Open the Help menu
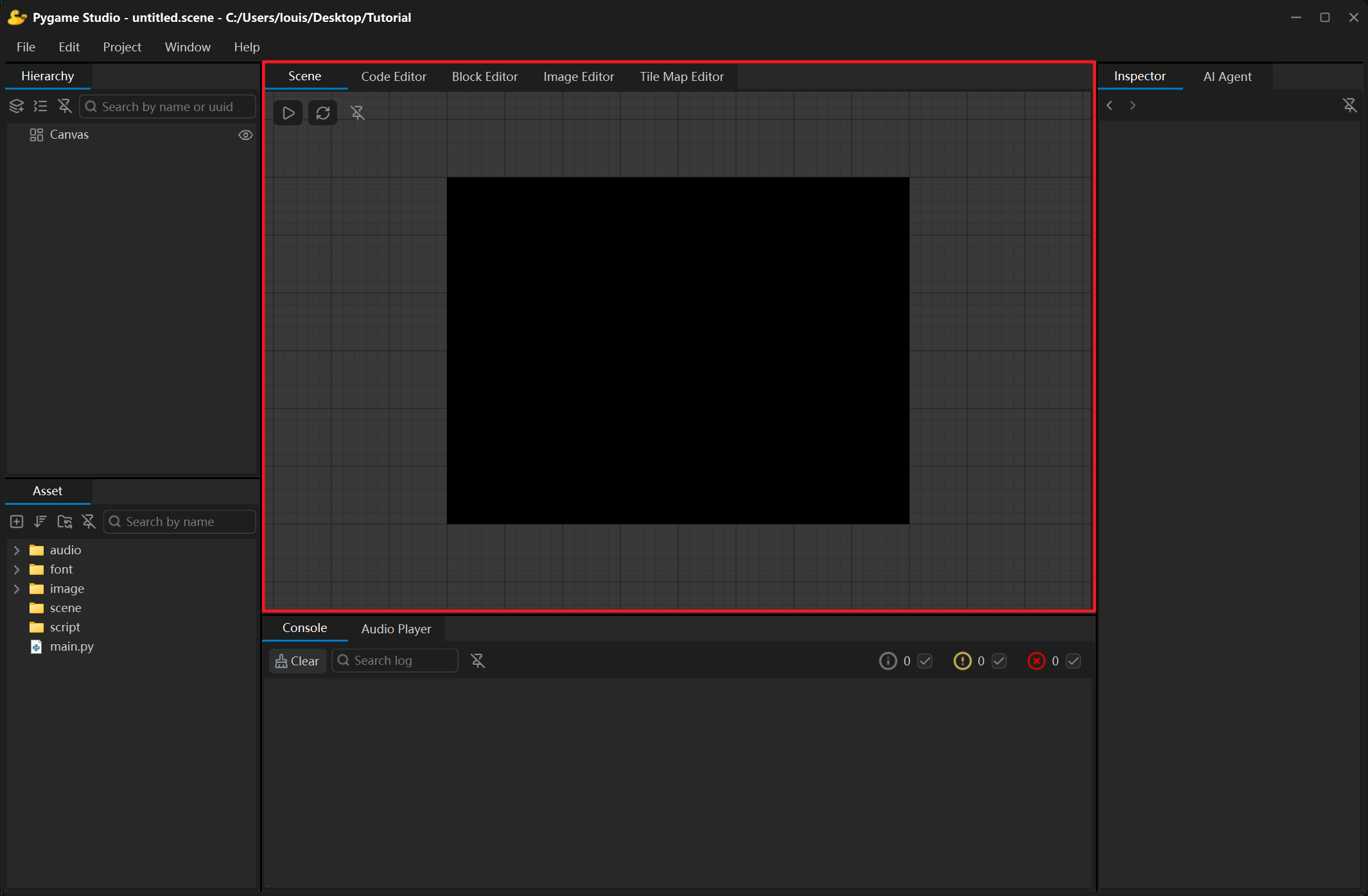The width and height of the screenshot is (1368, 896). 247,47
